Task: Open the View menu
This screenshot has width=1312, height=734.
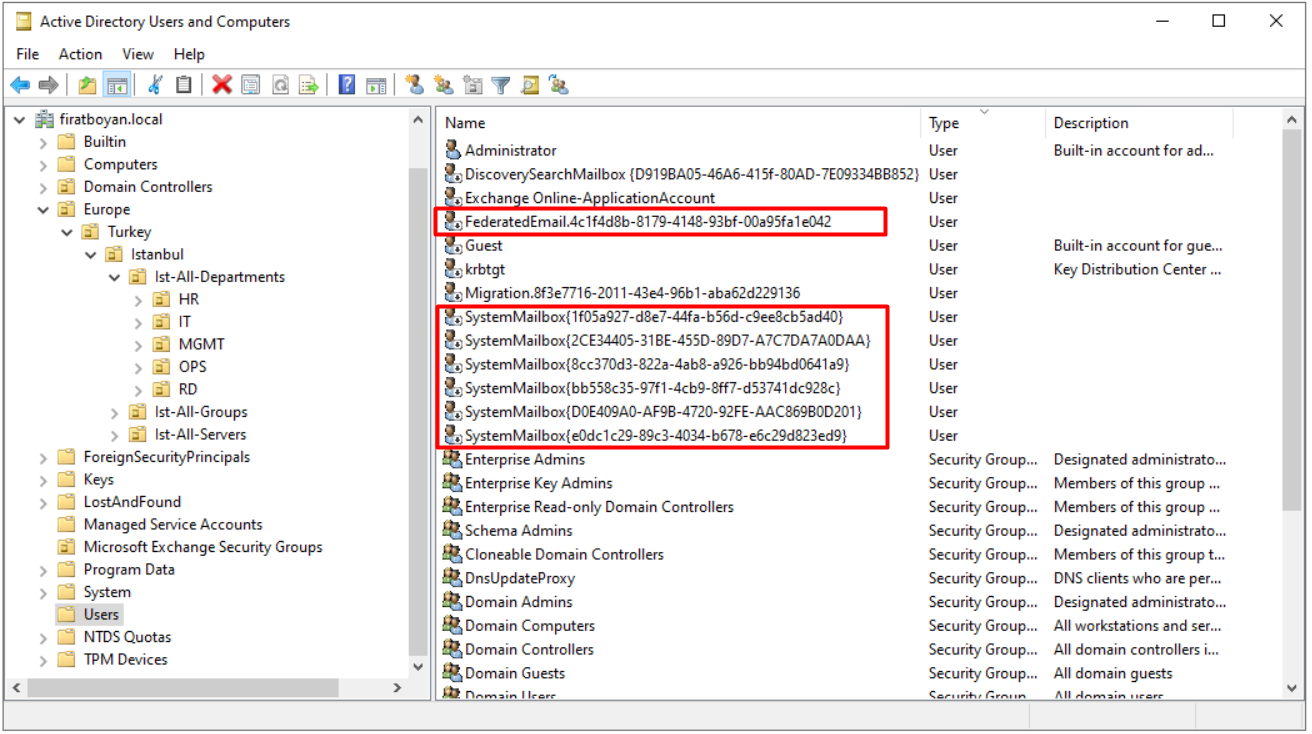Action: point(138,54)
